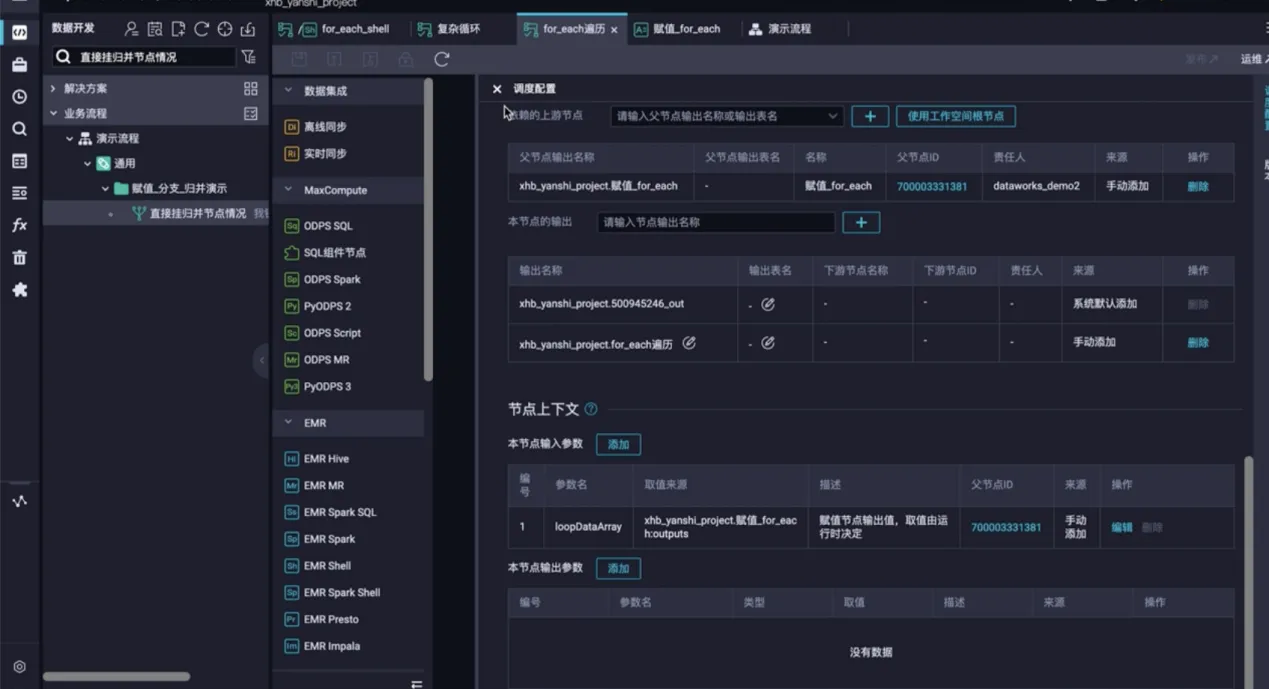The image size is (1269, 689).
Task: Click the help icon next to 节点上下文
Action: coord(591,409)
